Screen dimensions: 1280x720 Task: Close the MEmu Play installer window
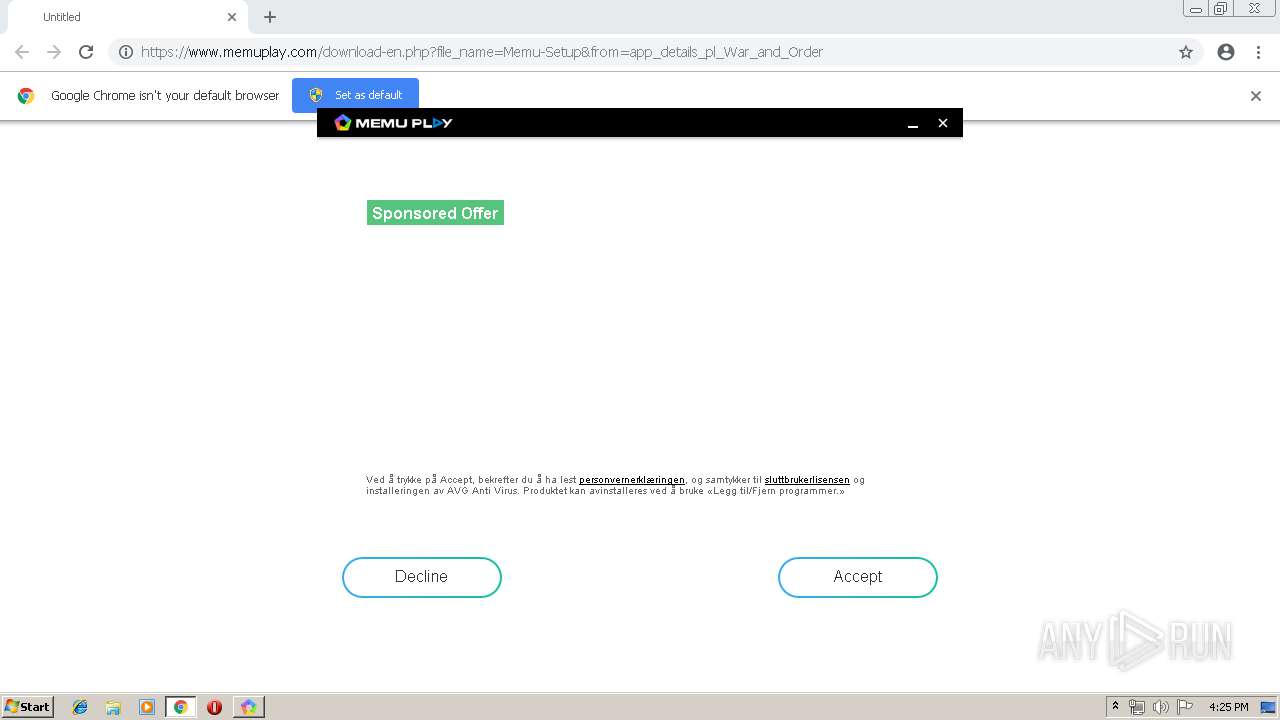pos(942,123)
